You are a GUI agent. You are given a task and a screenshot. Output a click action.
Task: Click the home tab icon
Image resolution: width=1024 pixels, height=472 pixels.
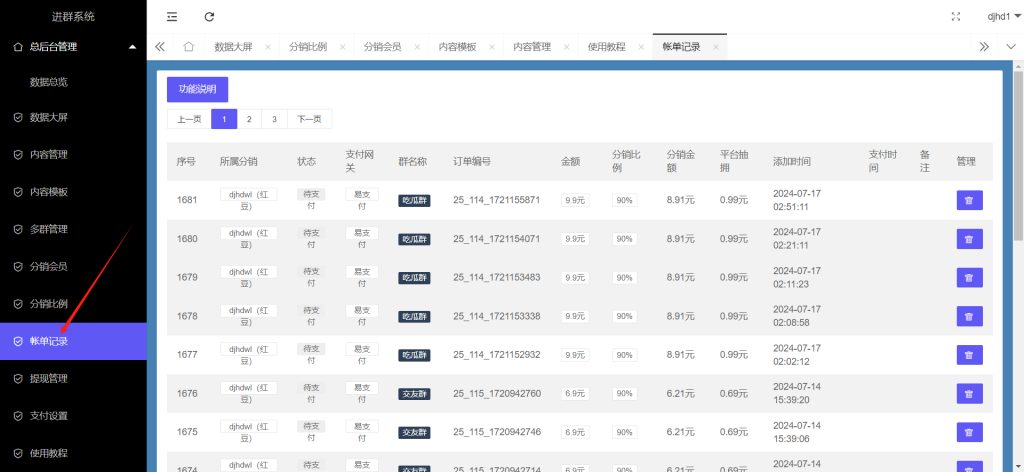click(x=188, y=47)
